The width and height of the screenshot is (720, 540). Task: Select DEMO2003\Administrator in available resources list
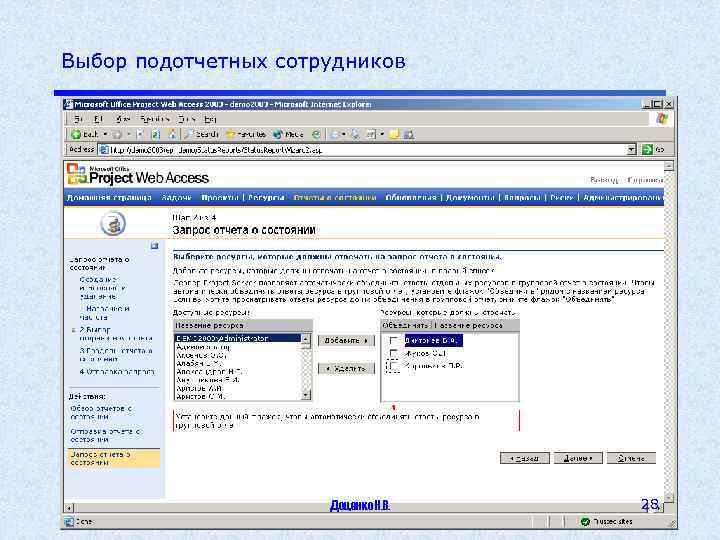(237, 338)
